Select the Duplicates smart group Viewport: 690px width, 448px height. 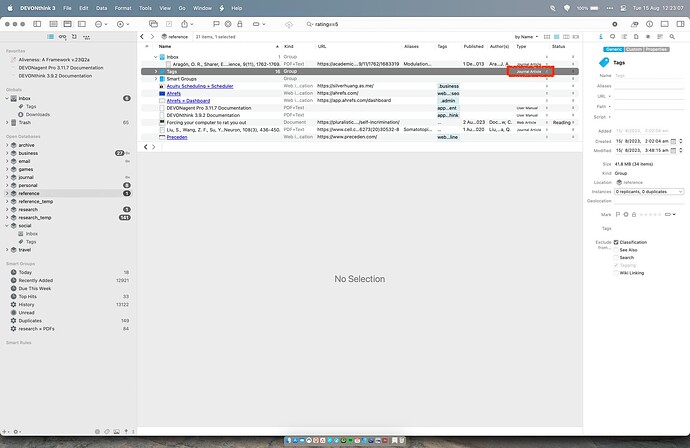[x=30, y=321]
